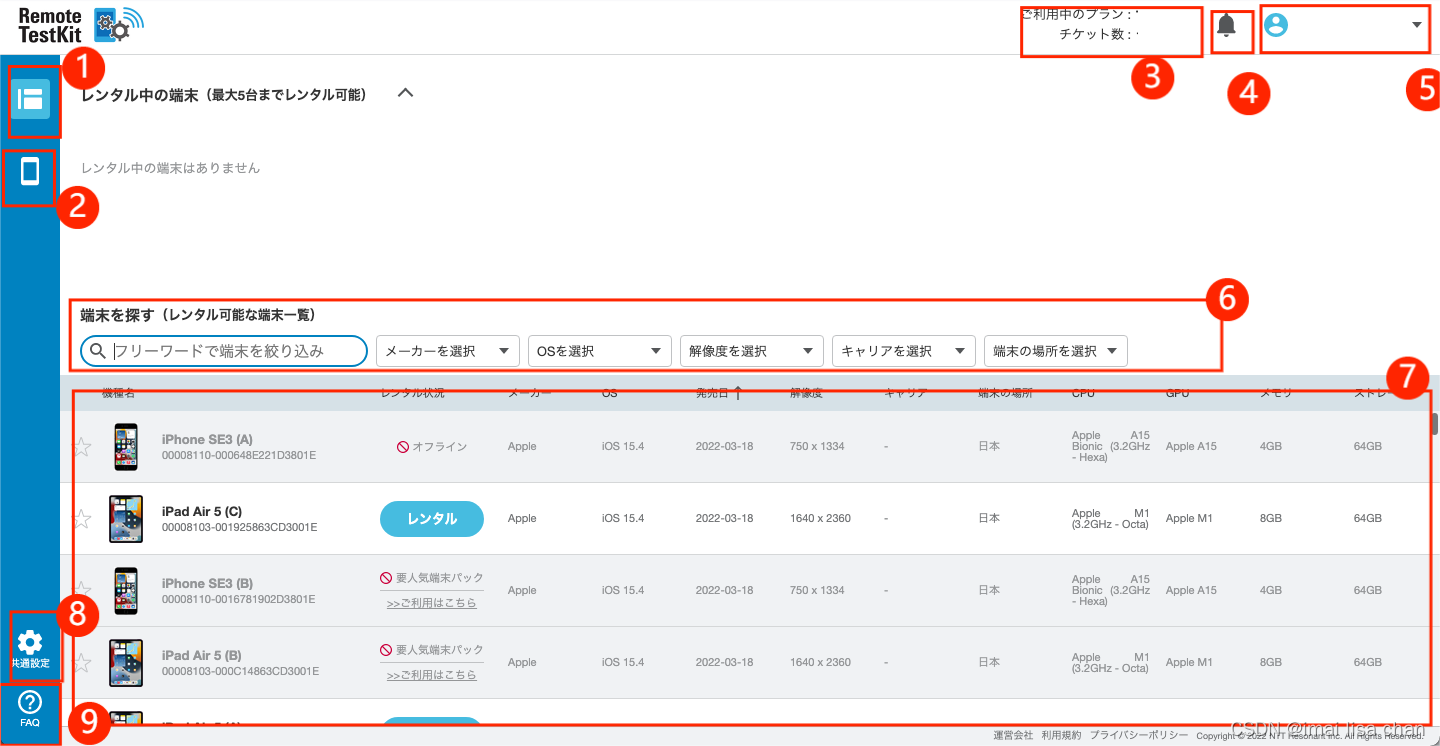1440x746 pixels.
Task: Select the iPhone SE3 (B) device name
Action: pyautogui.click(x=207, y=584)
